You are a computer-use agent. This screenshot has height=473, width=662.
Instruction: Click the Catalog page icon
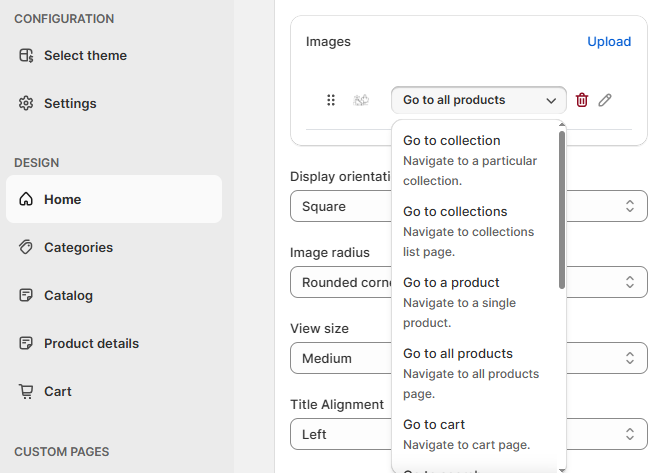(x=26, y=295)
